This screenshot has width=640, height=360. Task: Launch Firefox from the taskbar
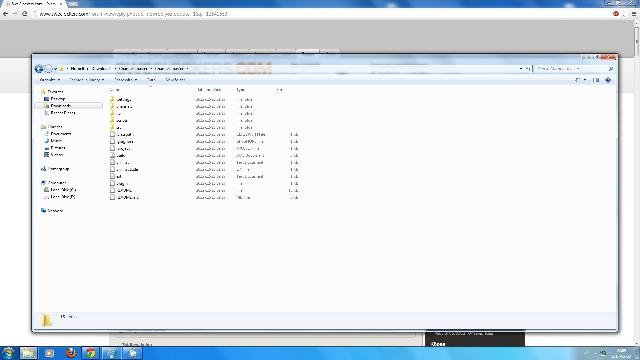tap(71, 353)
